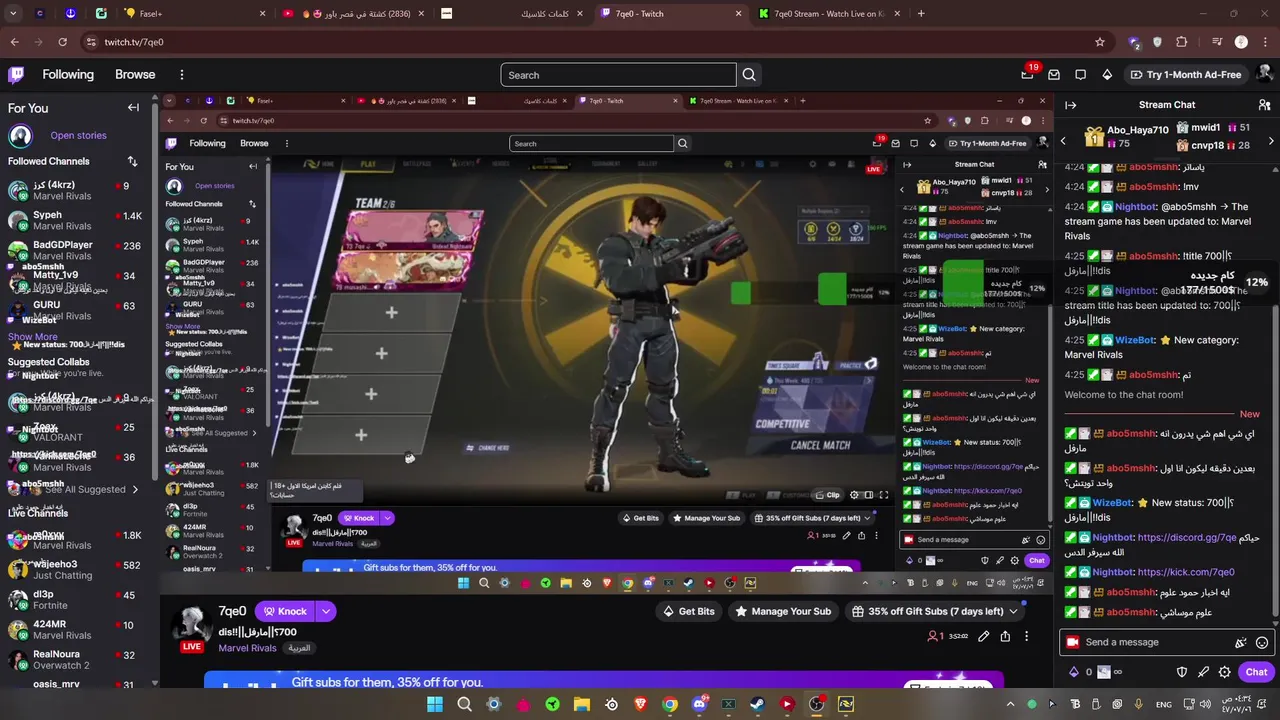Open a new browser tab with plus
The image size is (1280, 720).
(921, 14)
